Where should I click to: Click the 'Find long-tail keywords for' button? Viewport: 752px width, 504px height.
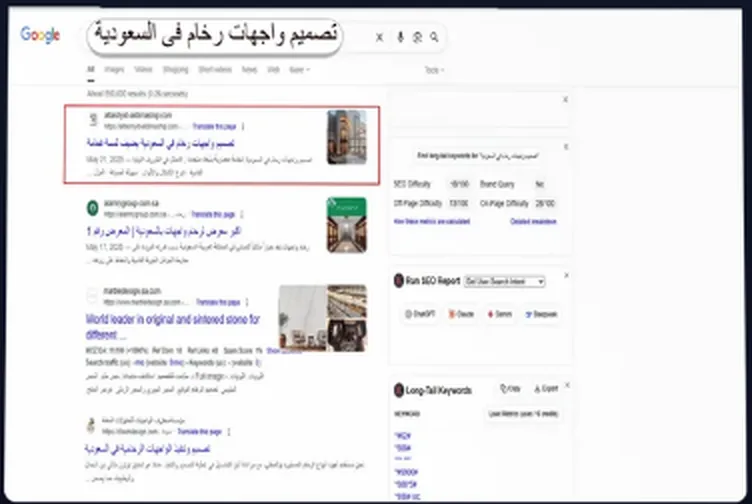(478, 156)
